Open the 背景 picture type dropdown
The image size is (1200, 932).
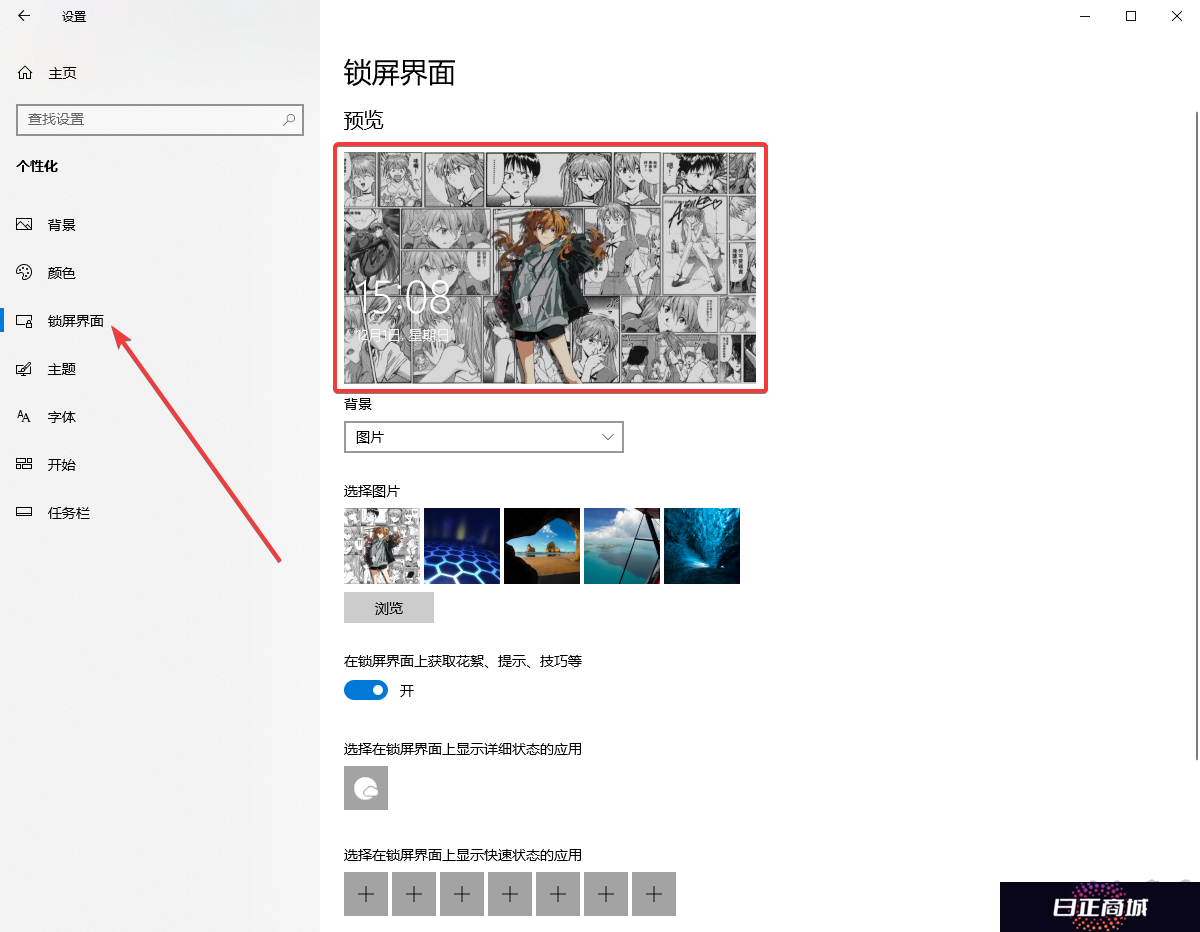pyautogui.click(x=484, y=437)
